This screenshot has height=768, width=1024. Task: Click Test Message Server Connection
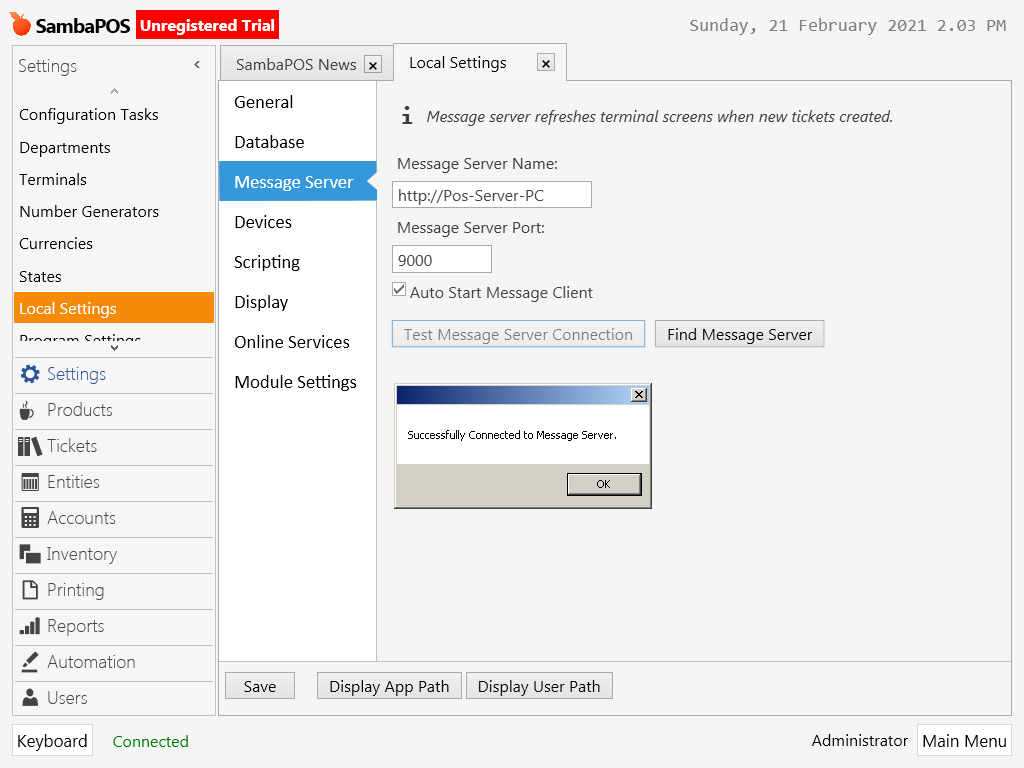click(x=518, y=334)
